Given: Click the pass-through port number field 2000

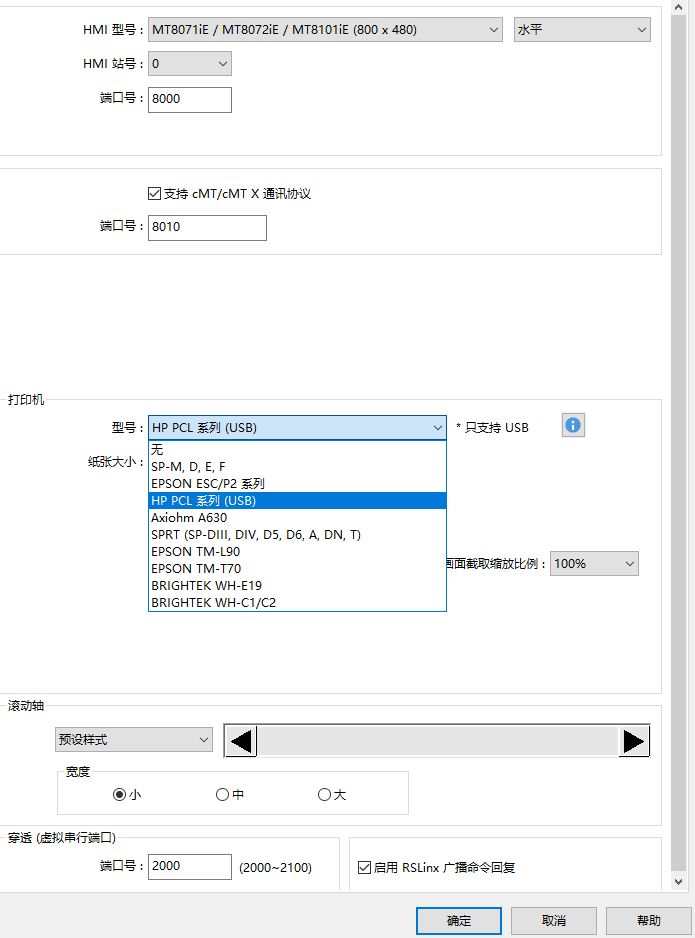Looking at the screenshot, I should (189, 866).
